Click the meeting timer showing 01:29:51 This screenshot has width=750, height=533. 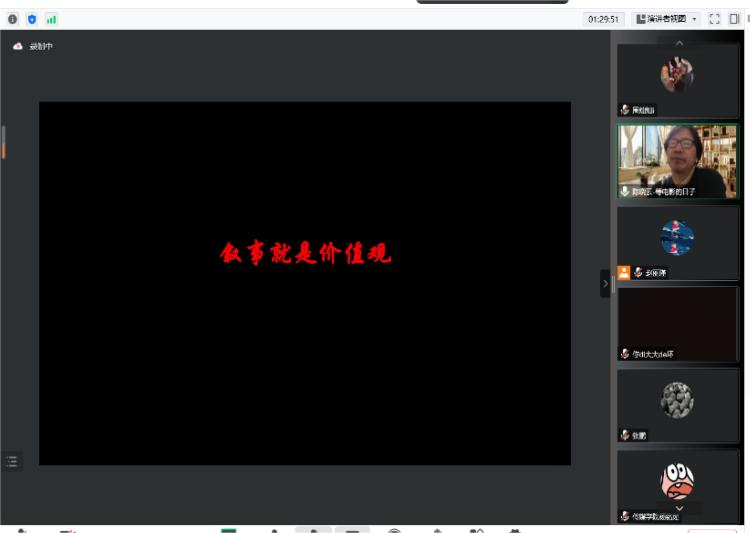coord(603,19)
